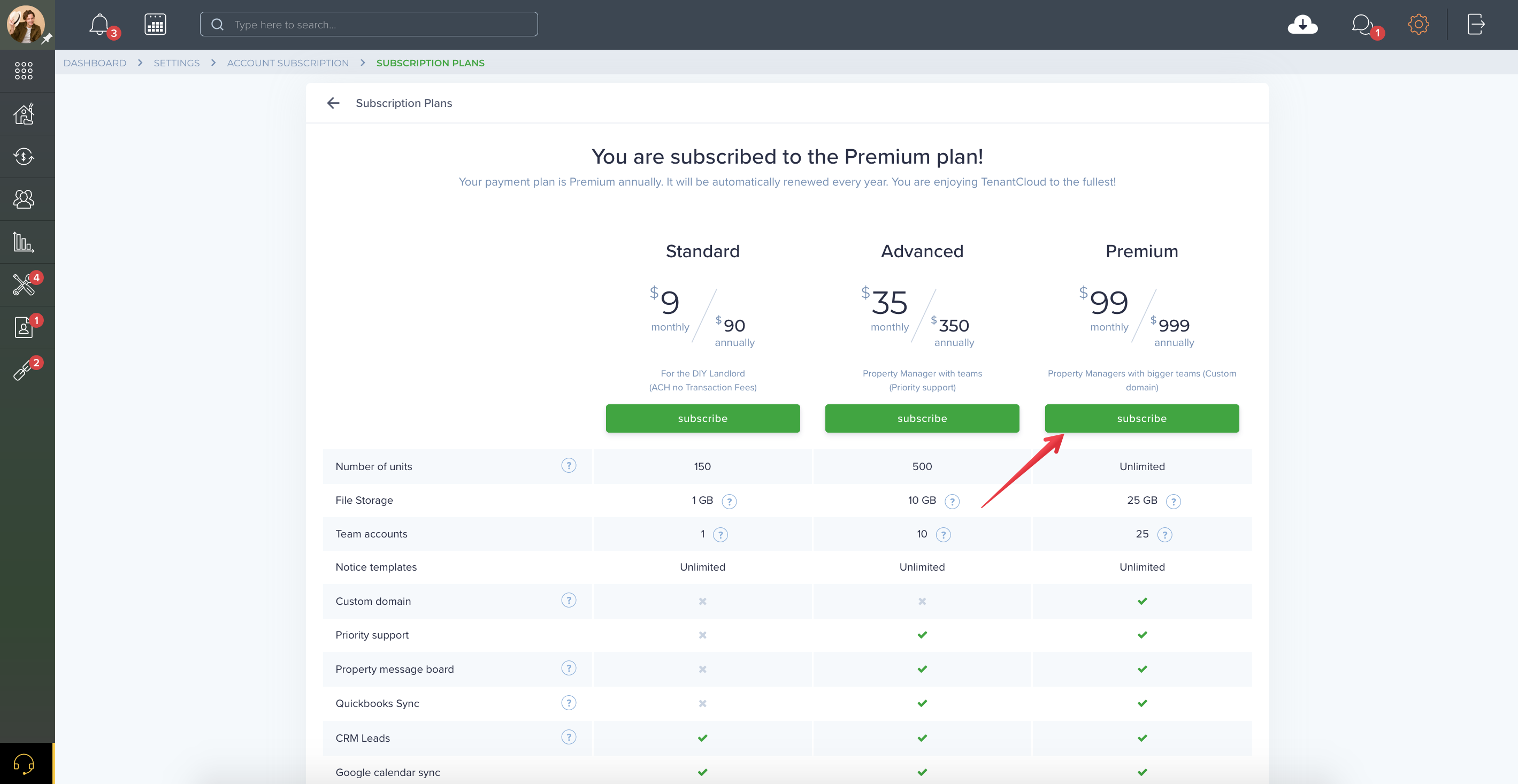Subscribe to the Standard plan

click(x=702, y=418)
